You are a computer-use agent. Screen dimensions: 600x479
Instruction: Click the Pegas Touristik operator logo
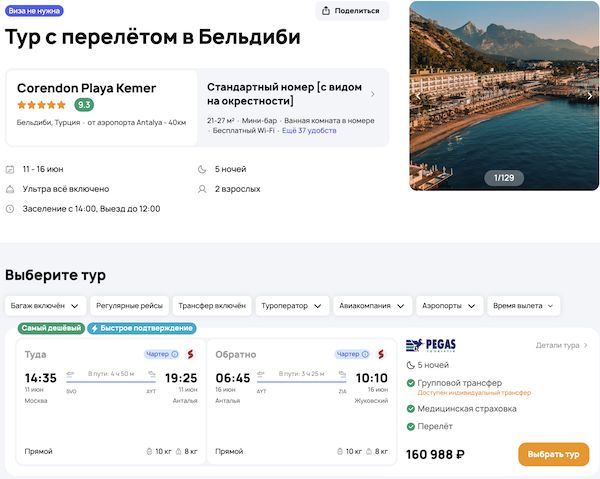coord(428,346)
